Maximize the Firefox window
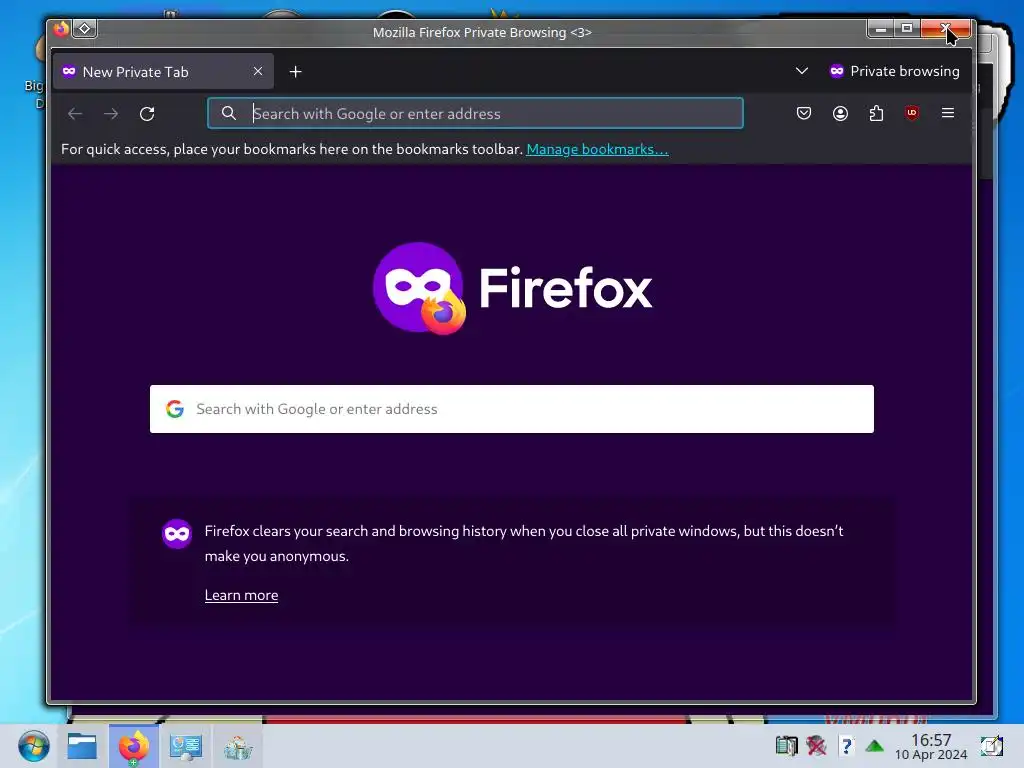 pos(907,28)
